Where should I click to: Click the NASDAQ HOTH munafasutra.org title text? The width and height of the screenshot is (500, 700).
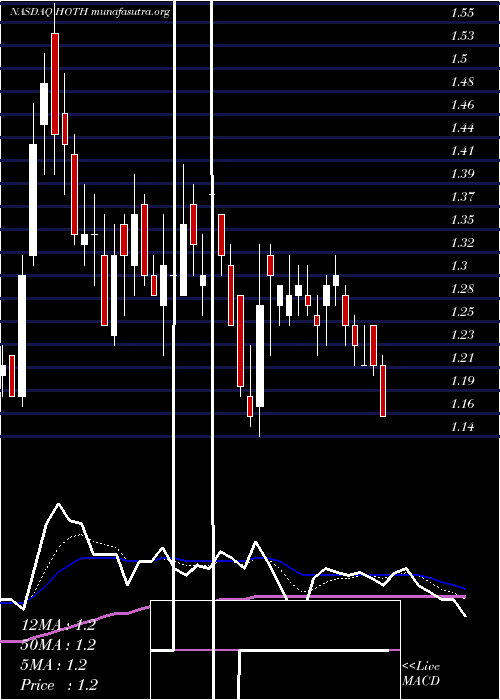point(90,12)
